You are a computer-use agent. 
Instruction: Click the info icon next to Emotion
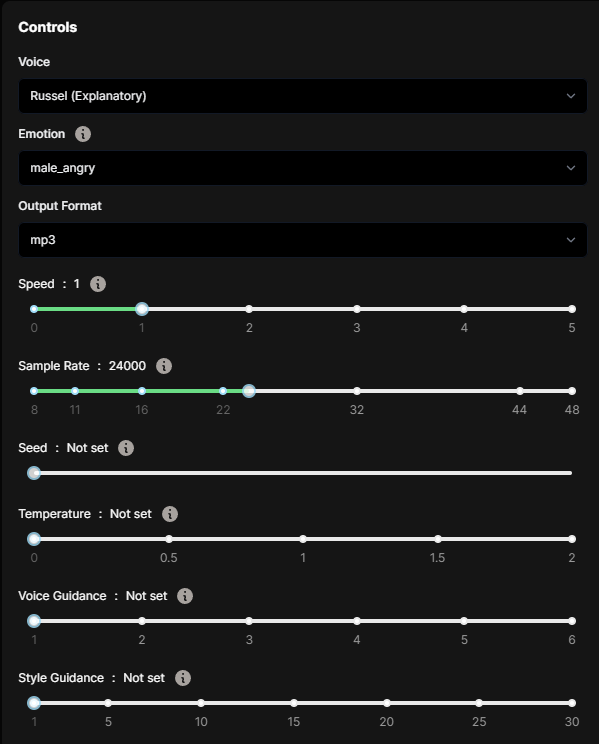point(83,134)
